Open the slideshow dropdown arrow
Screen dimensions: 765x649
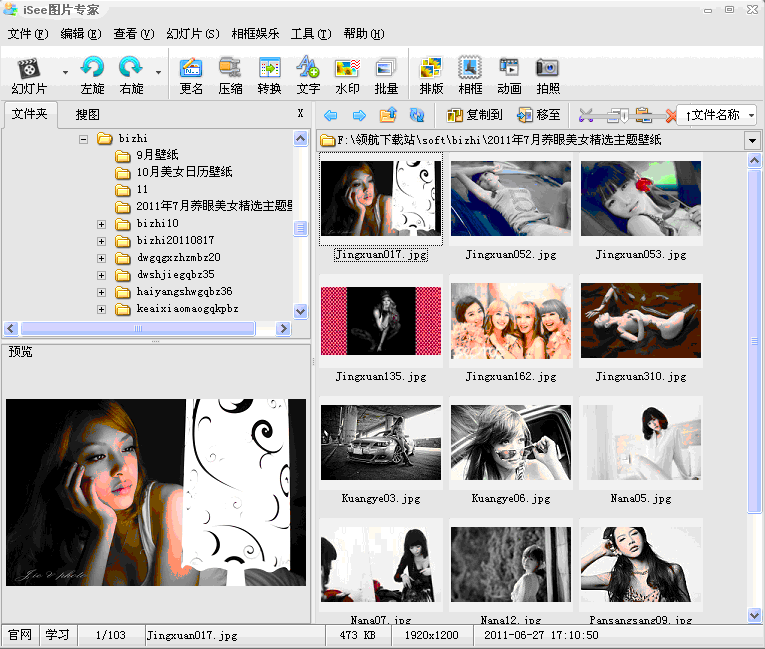pyautogui.click(x=65, y=72)
